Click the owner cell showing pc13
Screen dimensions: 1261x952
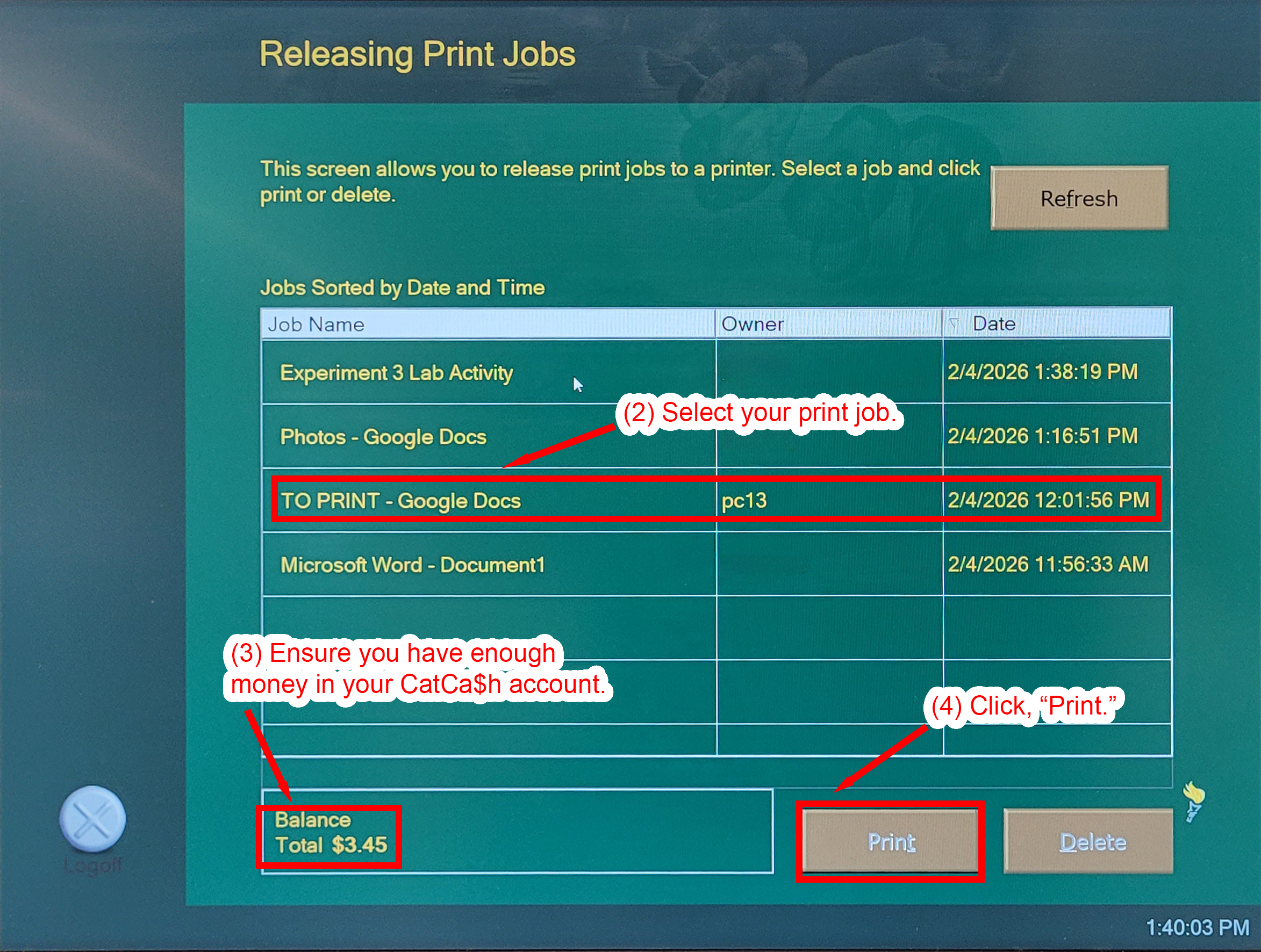tap(744, 500)
